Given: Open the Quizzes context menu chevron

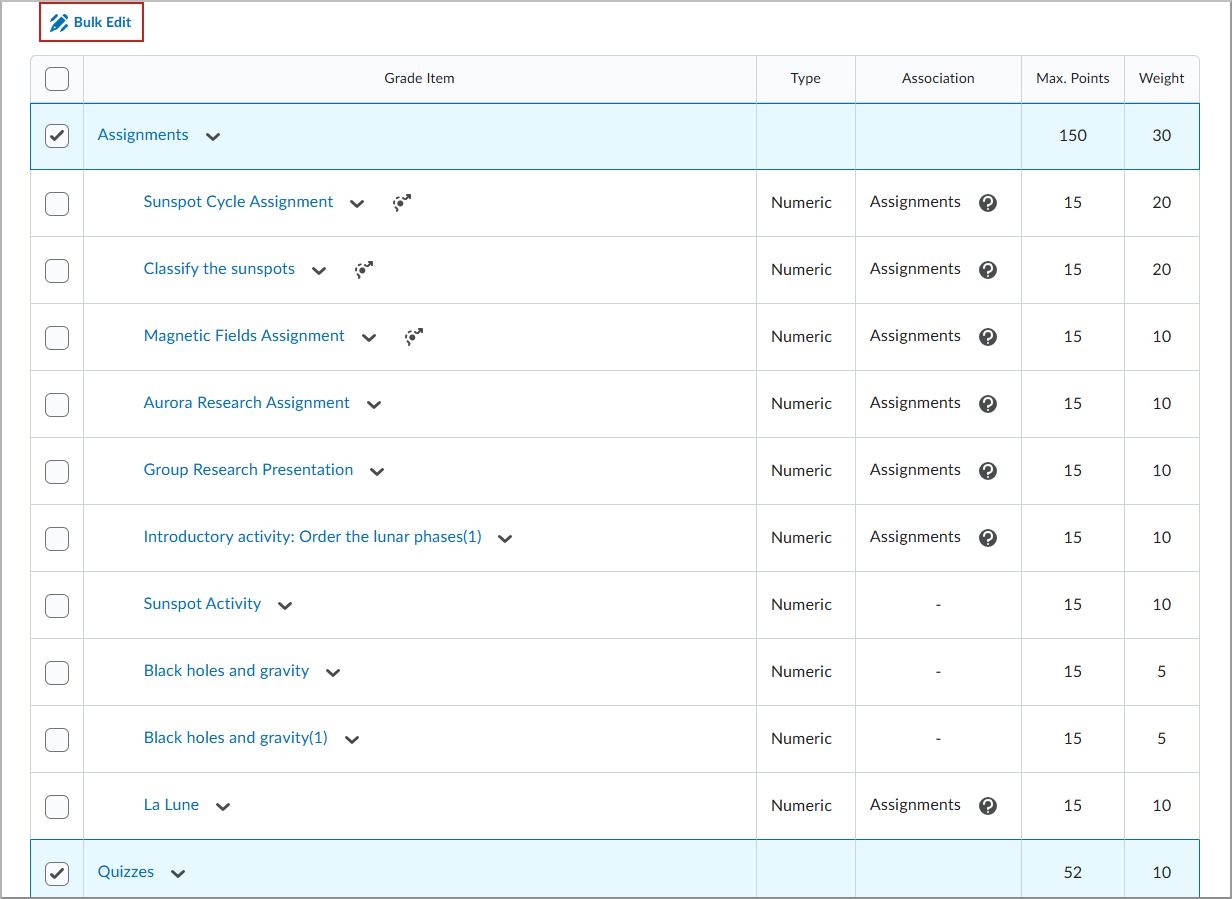Looking at the screenshot, I should pos(178,874).
